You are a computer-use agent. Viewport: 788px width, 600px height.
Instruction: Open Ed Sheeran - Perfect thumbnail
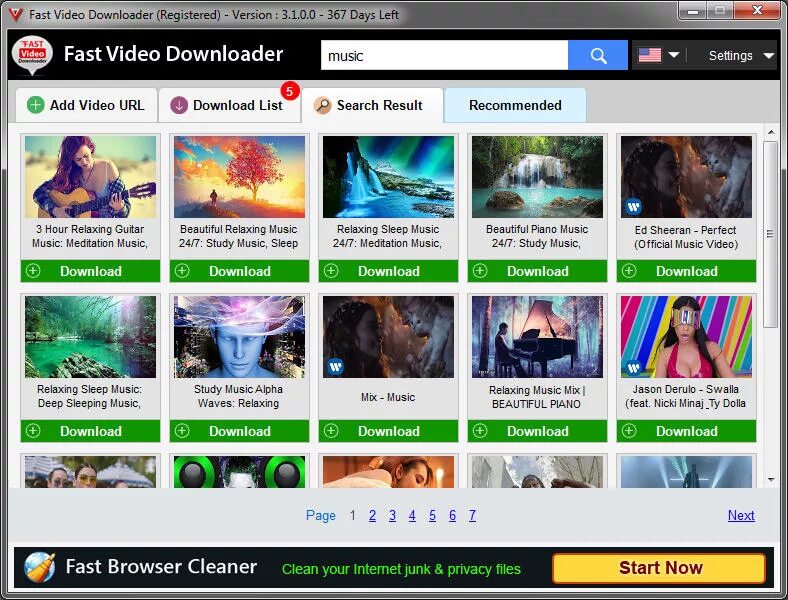click(x=686, y=177)
